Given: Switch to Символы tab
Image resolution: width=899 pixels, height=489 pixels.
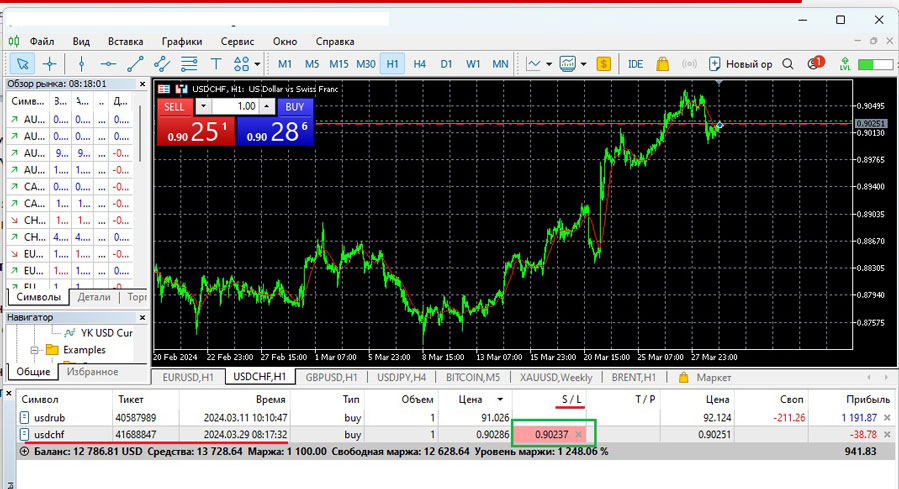Looking at the screenshot, I should pos(38,297).
